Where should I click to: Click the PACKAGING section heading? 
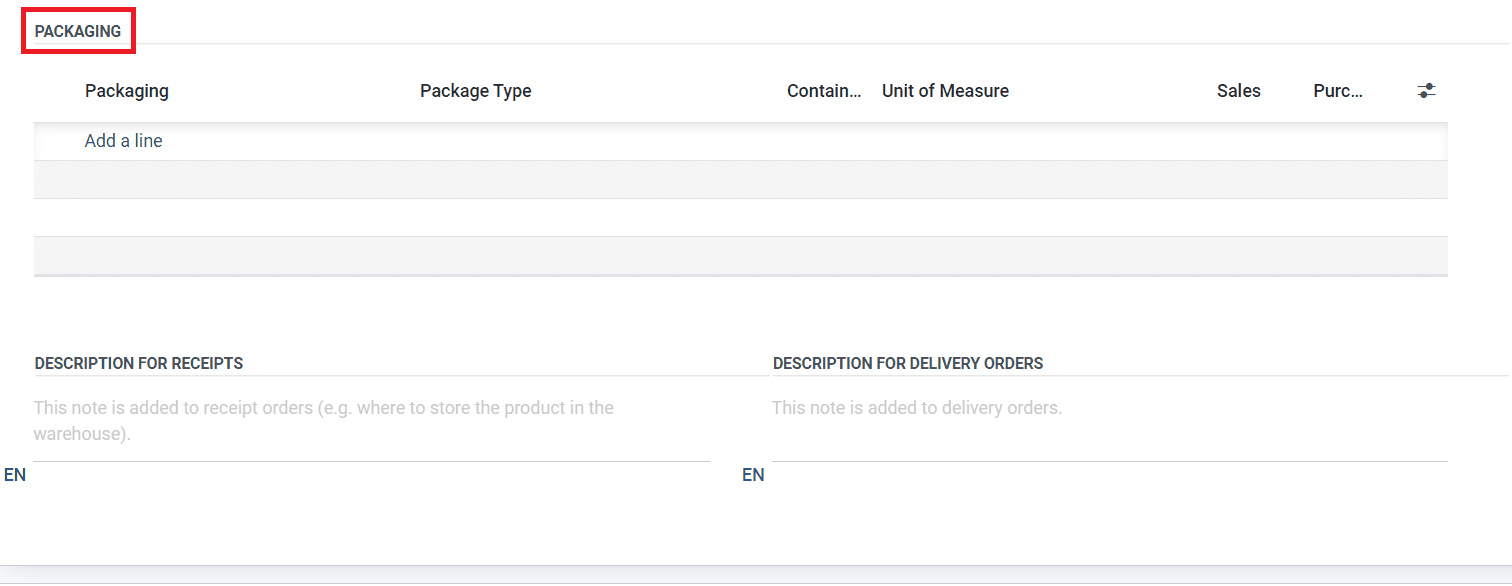point(78,32)
